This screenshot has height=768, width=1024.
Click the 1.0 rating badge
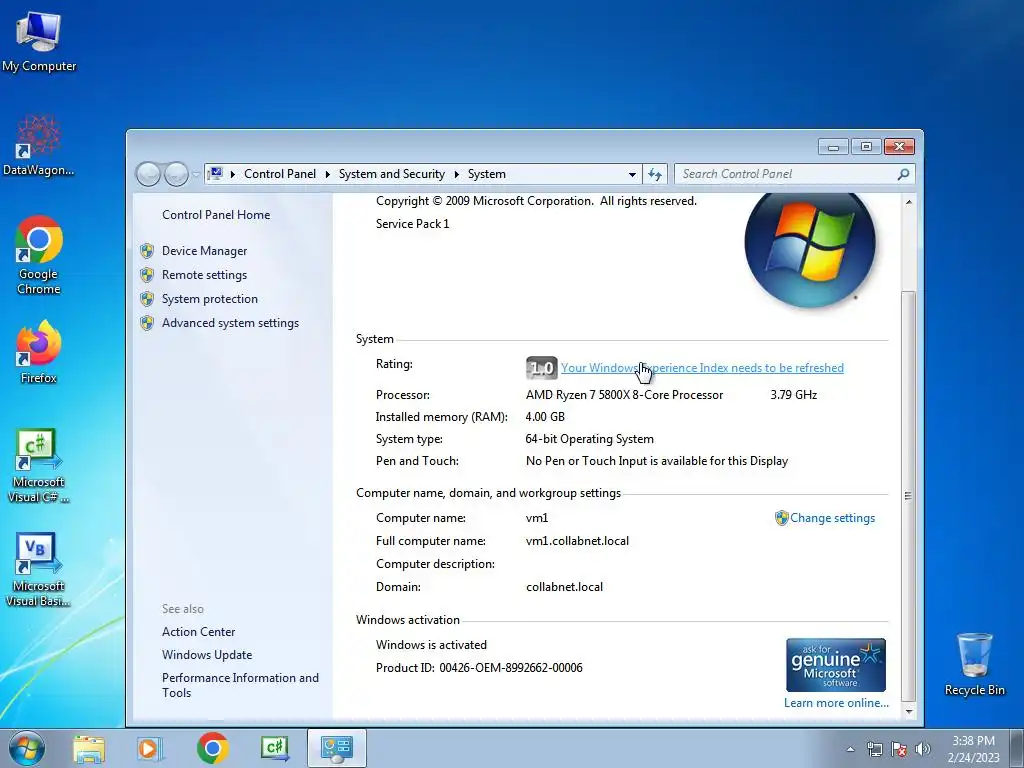click(541, 368)
